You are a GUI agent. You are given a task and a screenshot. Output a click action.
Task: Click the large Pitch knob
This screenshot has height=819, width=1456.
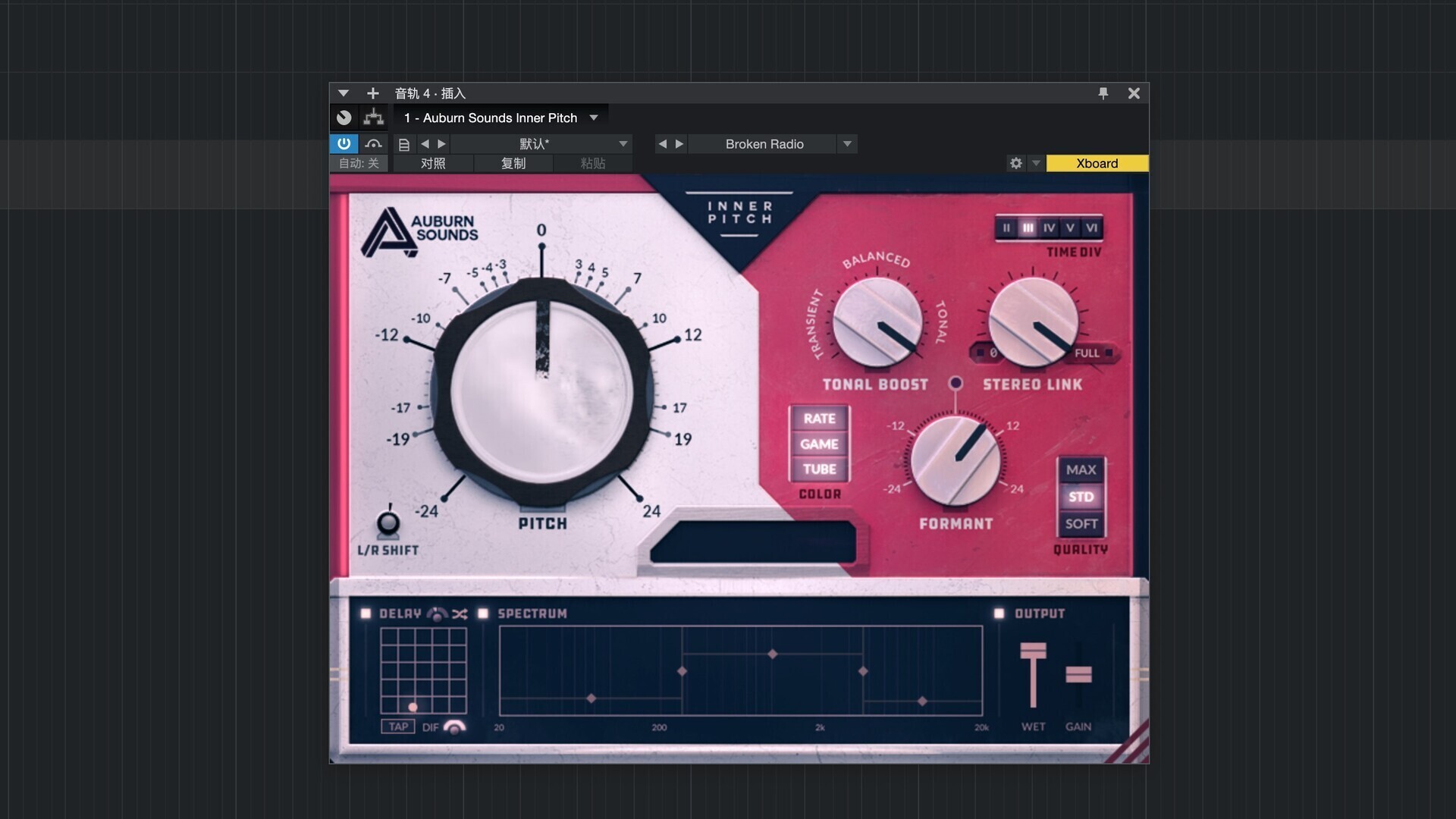[541, 392]
